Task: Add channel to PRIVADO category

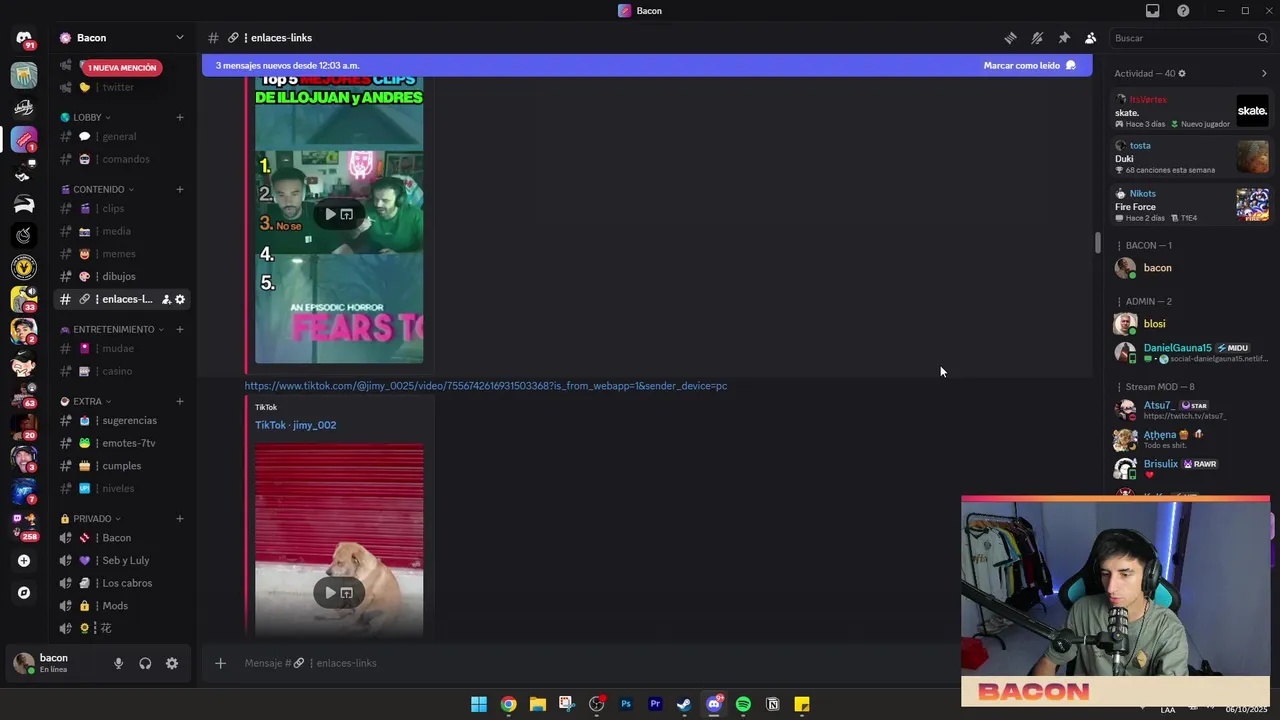Action: coord(180,519)
